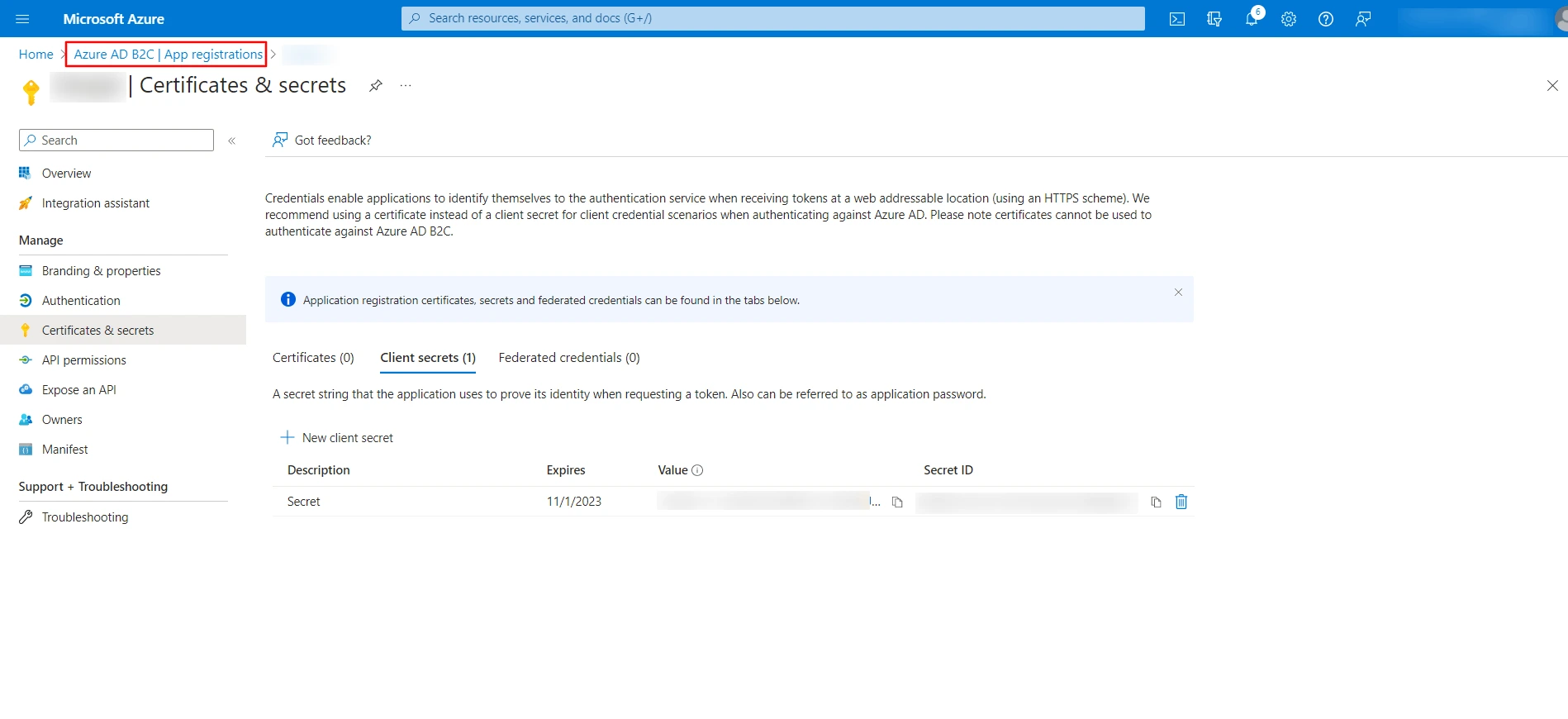
Task: Click the info icon in banner
Action: [288, 299]
